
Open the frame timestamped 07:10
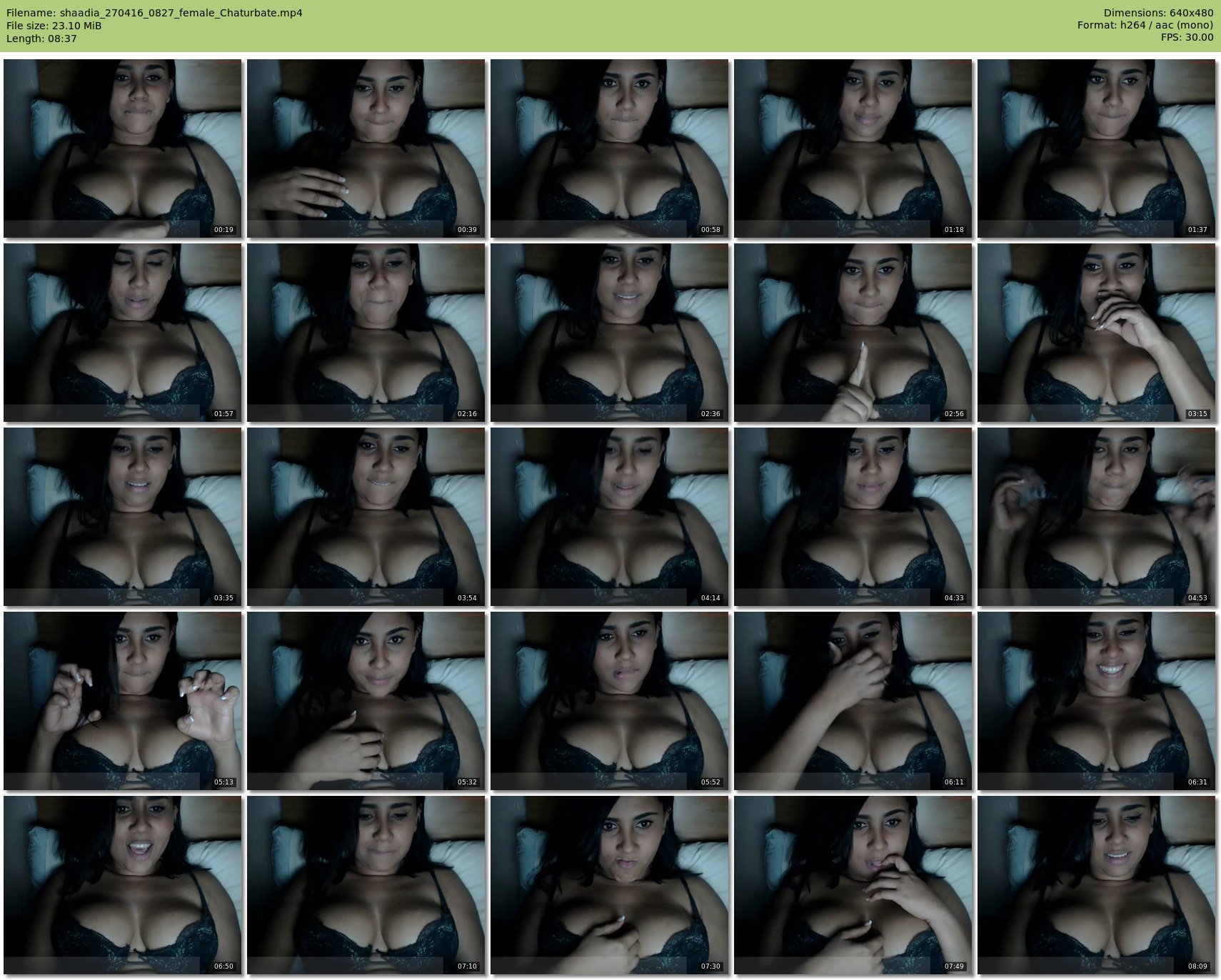click(366, 885)
